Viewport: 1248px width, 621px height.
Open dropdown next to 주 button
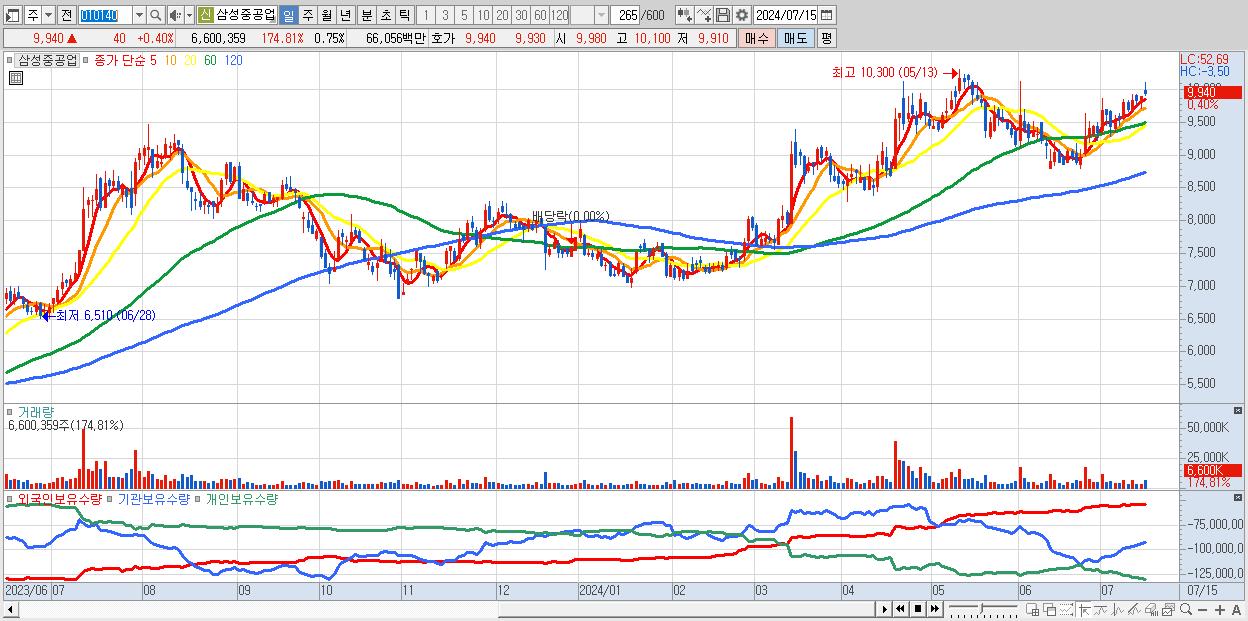click(48, 16)
